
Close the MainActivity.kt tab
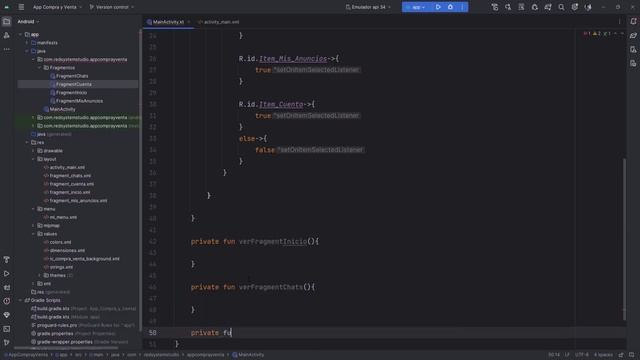point(189,22)
